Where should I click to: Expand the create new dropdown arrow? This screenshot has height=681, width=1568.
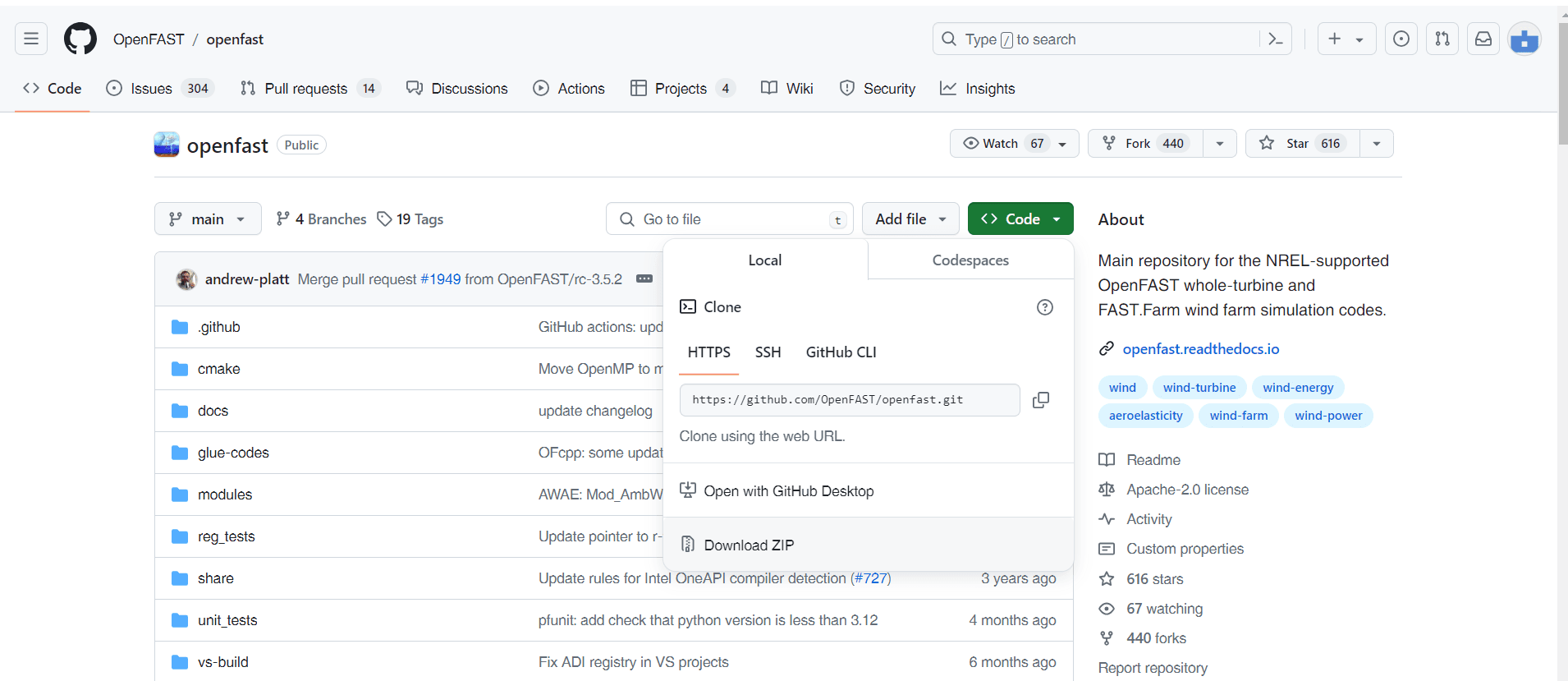(1359, 39)
